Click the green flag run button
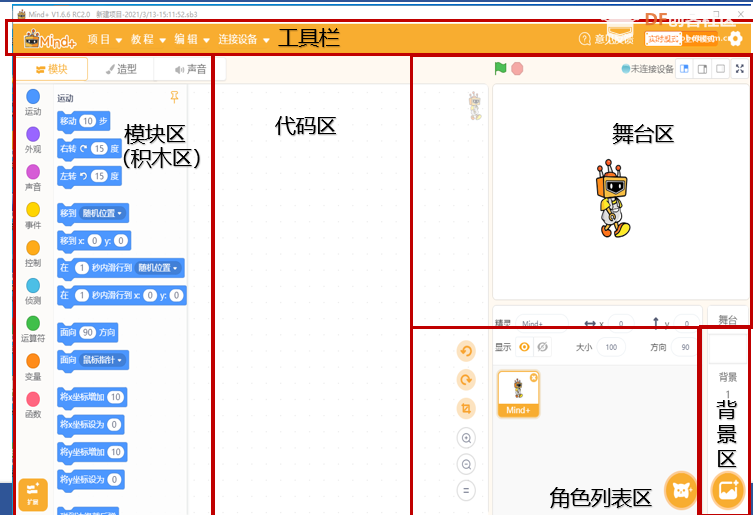Viewport: 753px width, 515px height. pos(500,69)
